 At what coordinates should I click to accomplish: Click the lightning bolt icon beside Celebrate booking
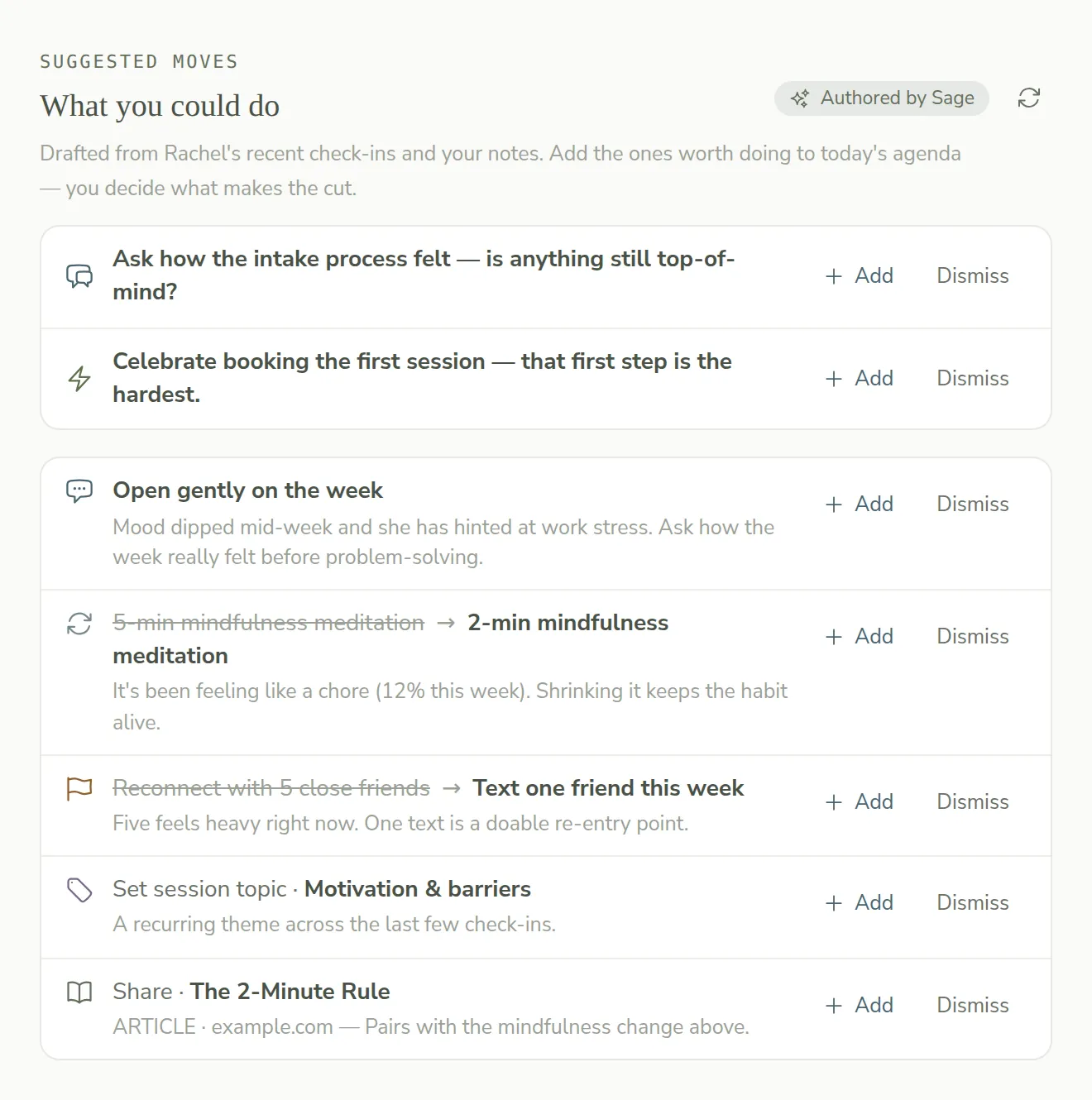(x=79, y=378)
